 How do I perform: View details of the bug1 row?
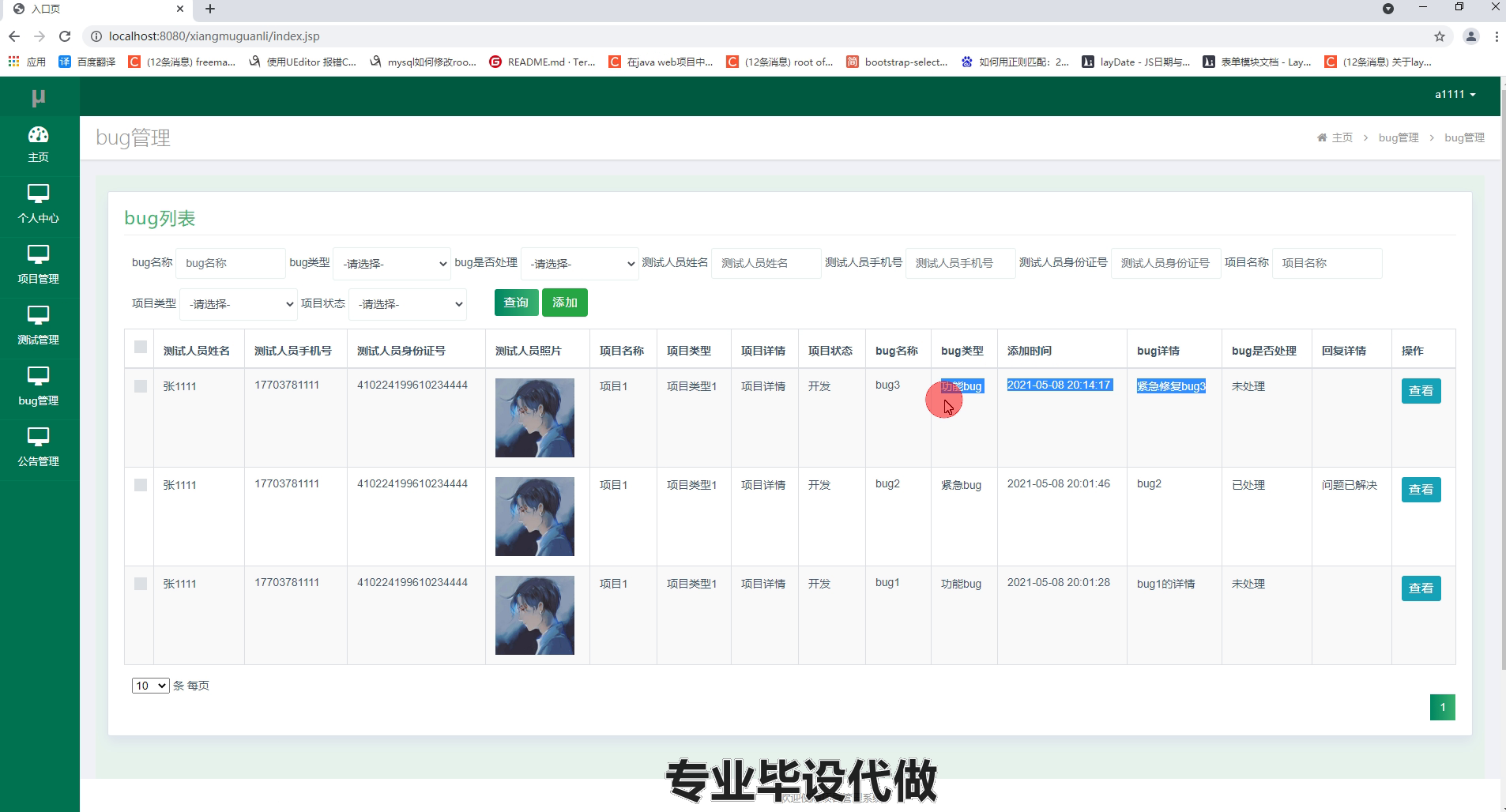pyautogui.click(x=1421, y=588)
